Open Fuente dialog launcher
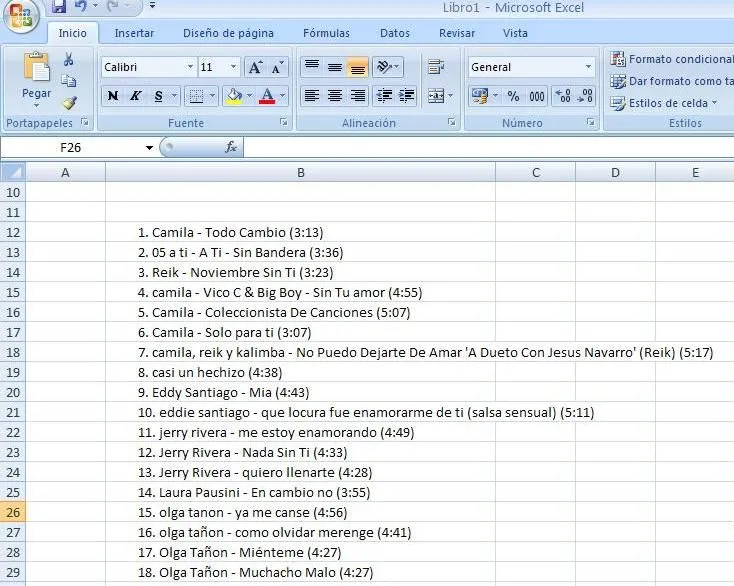The width and height of the screenshot is (734, 586). pos(284,122)
